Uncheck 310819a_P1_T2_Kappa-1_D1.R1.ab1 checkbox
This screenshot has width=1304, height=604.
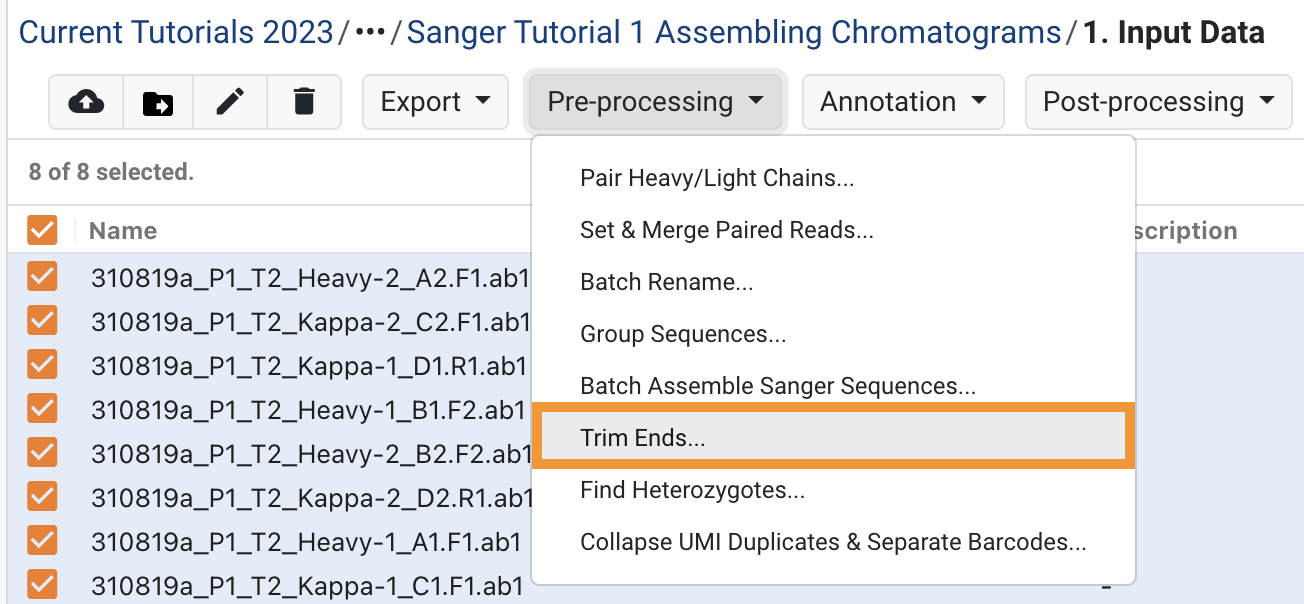(42, 365)
